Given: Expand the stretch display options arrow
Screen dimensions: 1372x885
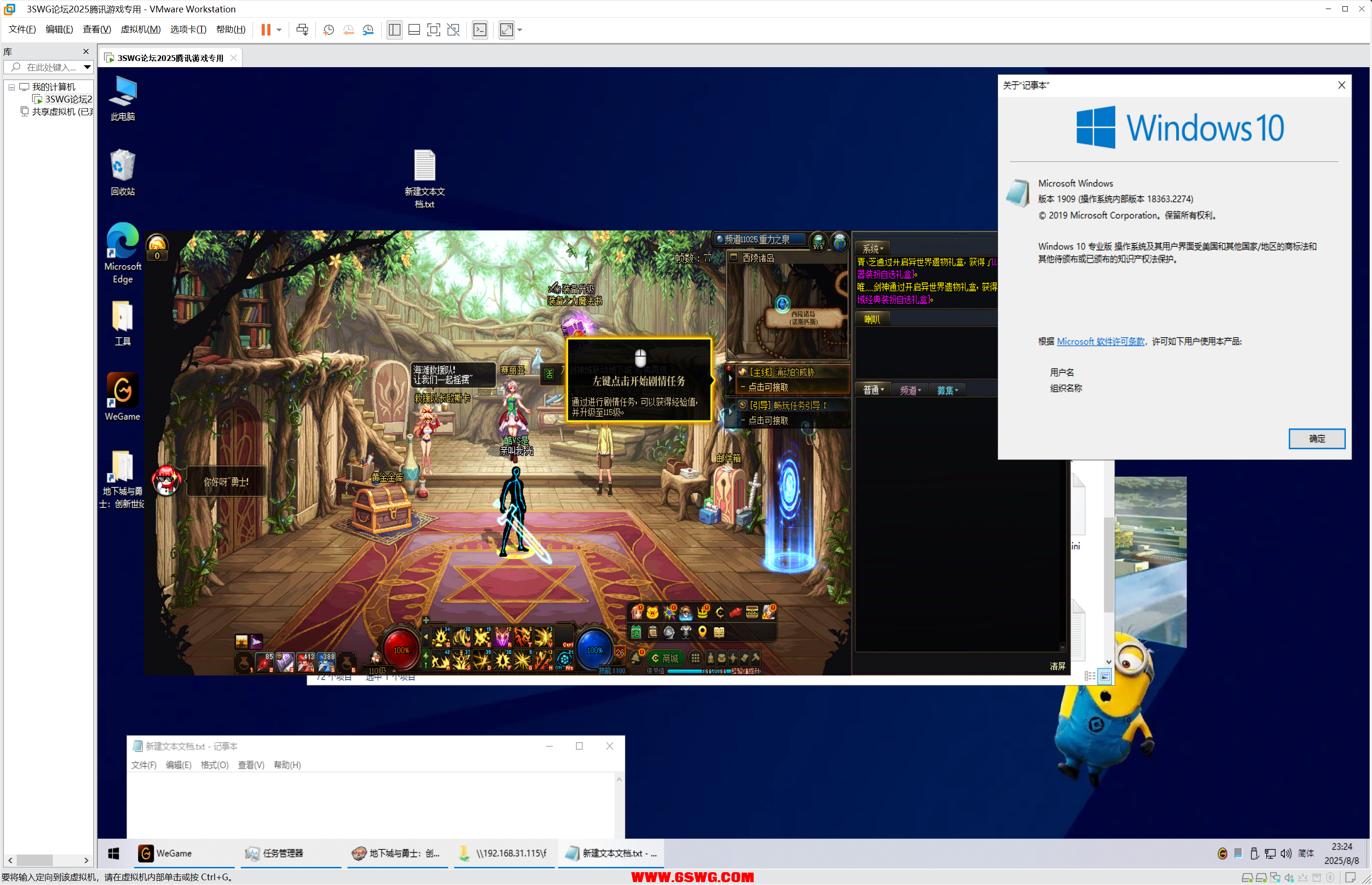Looking at the screenshot, I should (x=520, y=30).
